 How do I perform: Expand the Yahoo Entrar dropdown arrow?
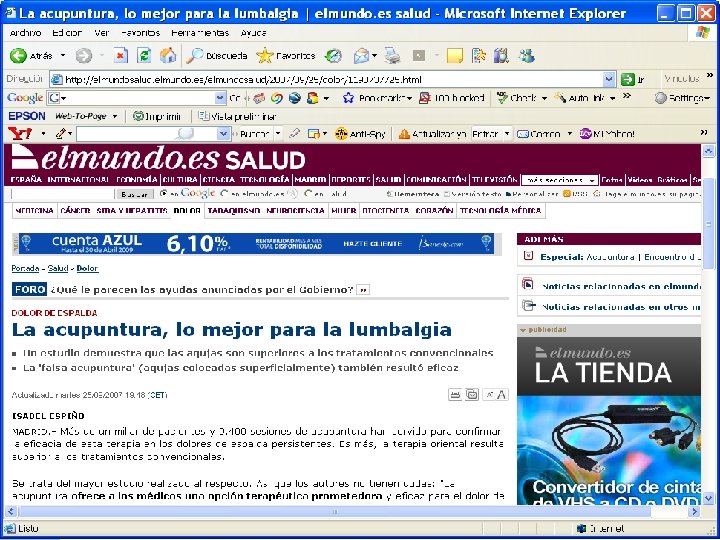coord(507,134)
